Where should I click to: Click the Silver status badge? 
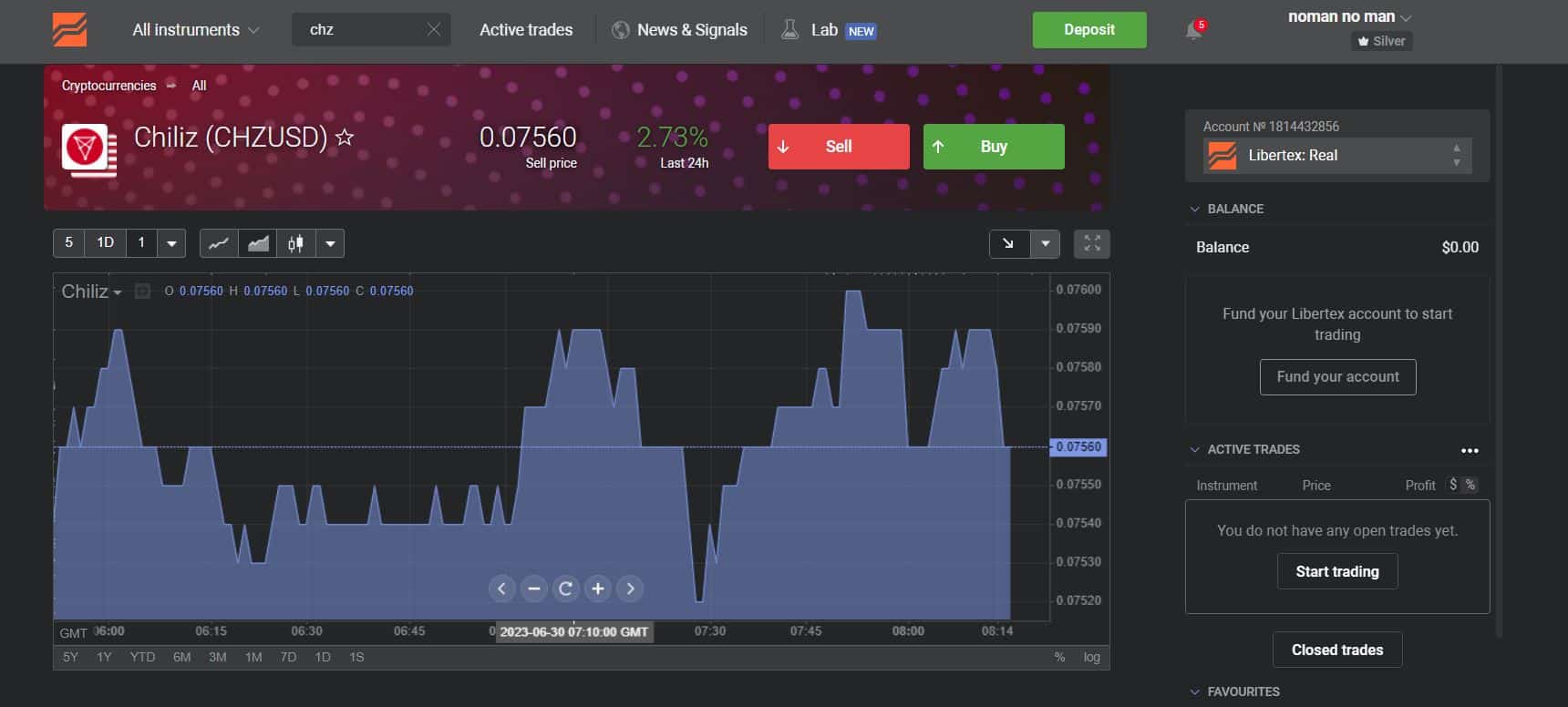pyautogui.click(x=1381, y=41)
